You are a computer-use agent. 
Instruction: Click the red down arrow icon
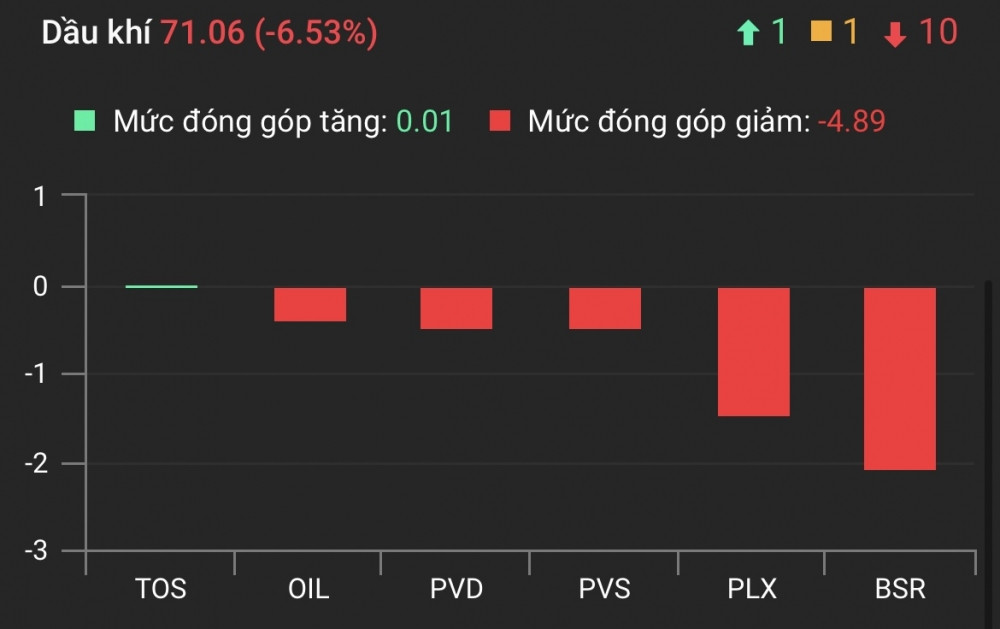pos(895,35)
